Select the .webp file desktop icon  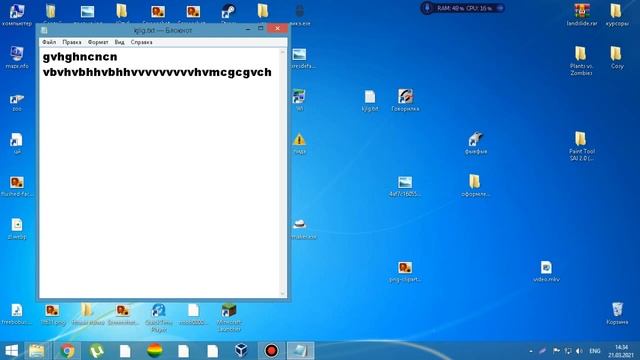click(x=17, y=229)
